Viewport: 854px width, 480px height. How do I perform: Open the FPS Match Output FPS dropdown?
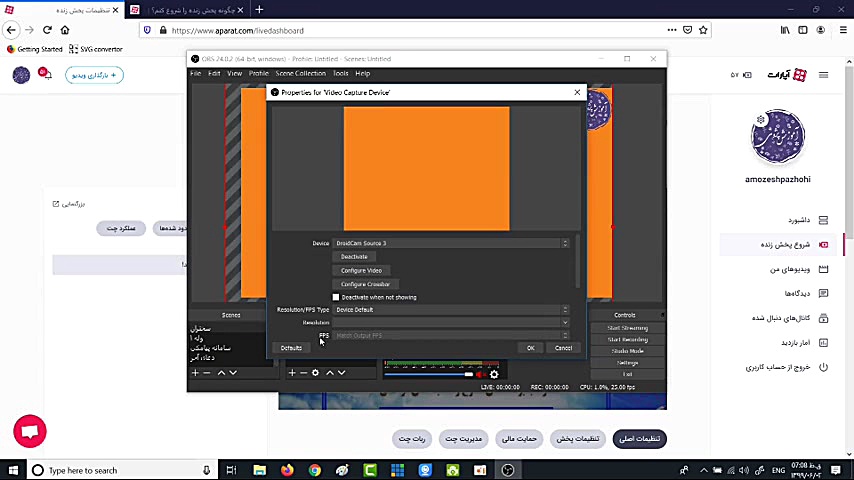(451, 336)
